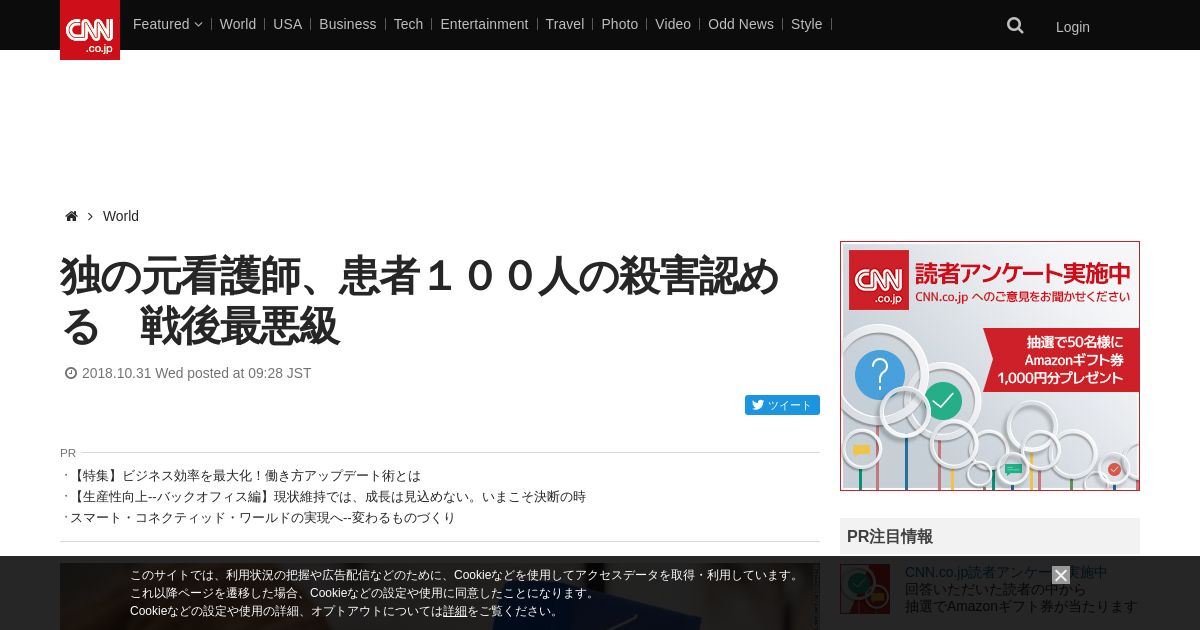Close the cookie notice banner
This screenshot has width=1200, height=630.
[1061, 575]
